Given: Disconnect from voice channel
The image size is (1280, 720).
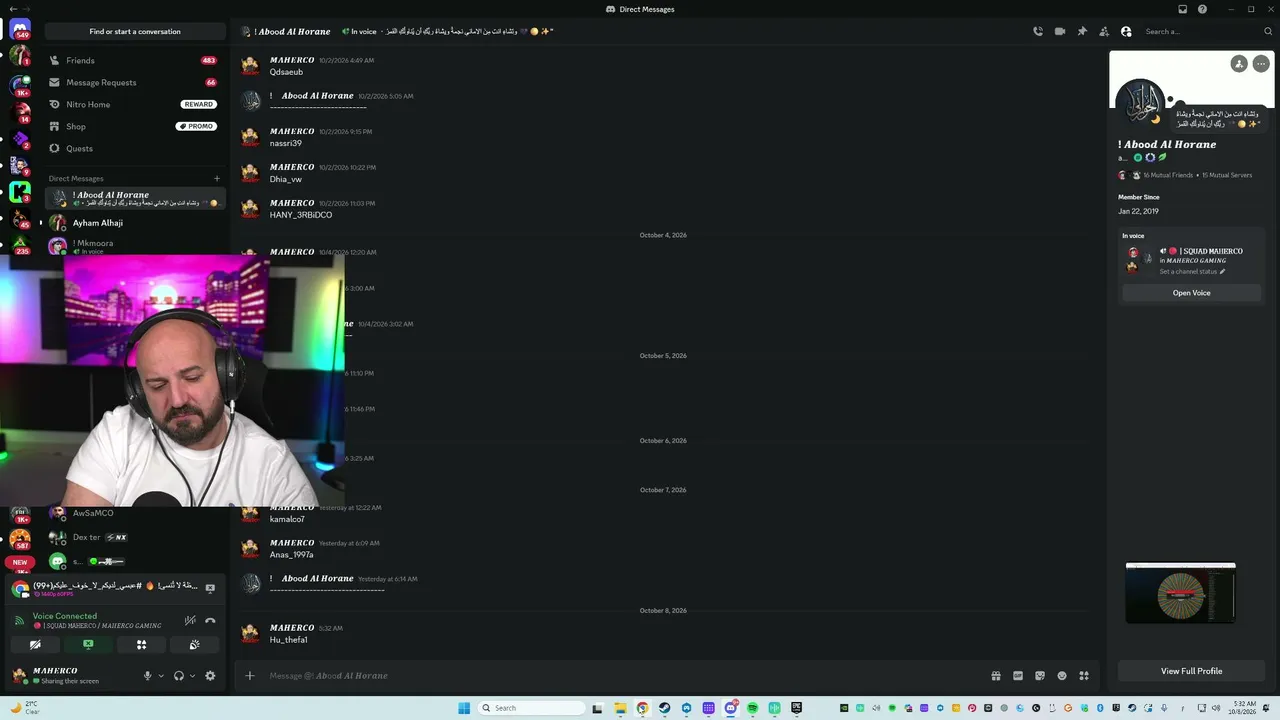Looking at the screenshot, I should (x=210, y=621).
